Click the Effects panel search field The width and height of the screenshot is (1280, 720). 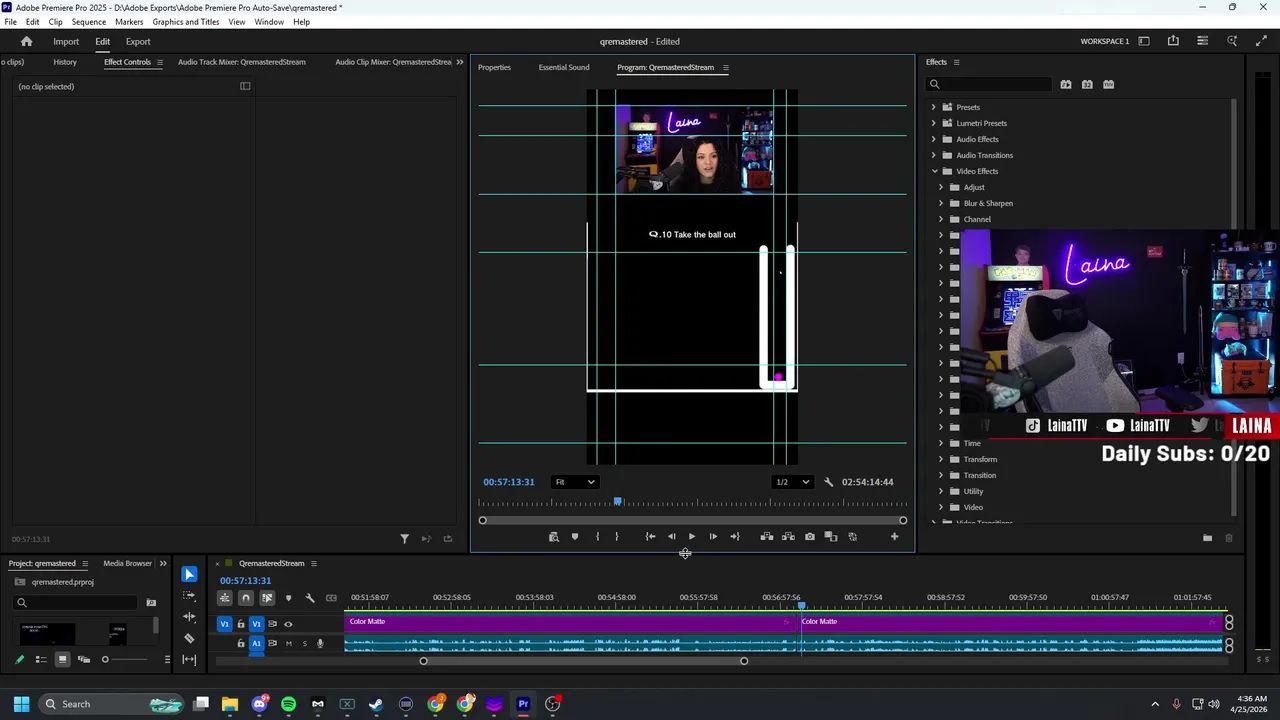990,84
